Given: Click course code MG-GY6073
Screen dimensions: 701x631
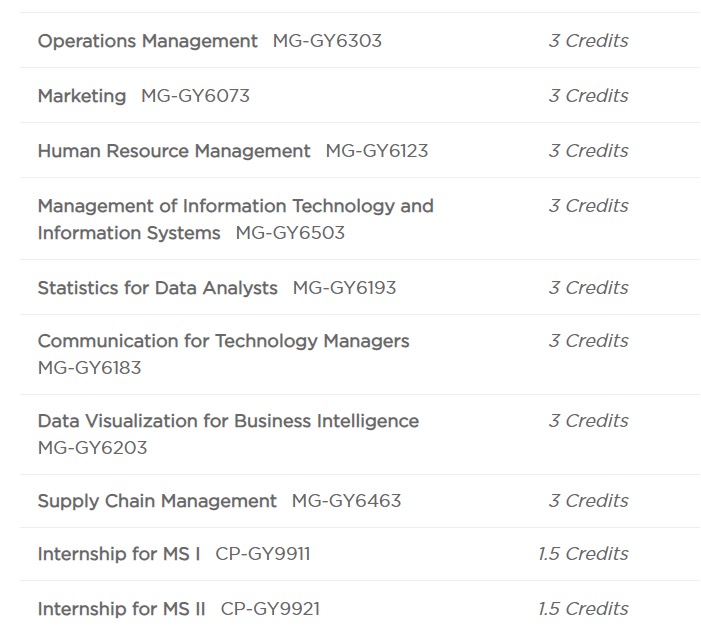Looking at the screenshot, I should point(195,96).
